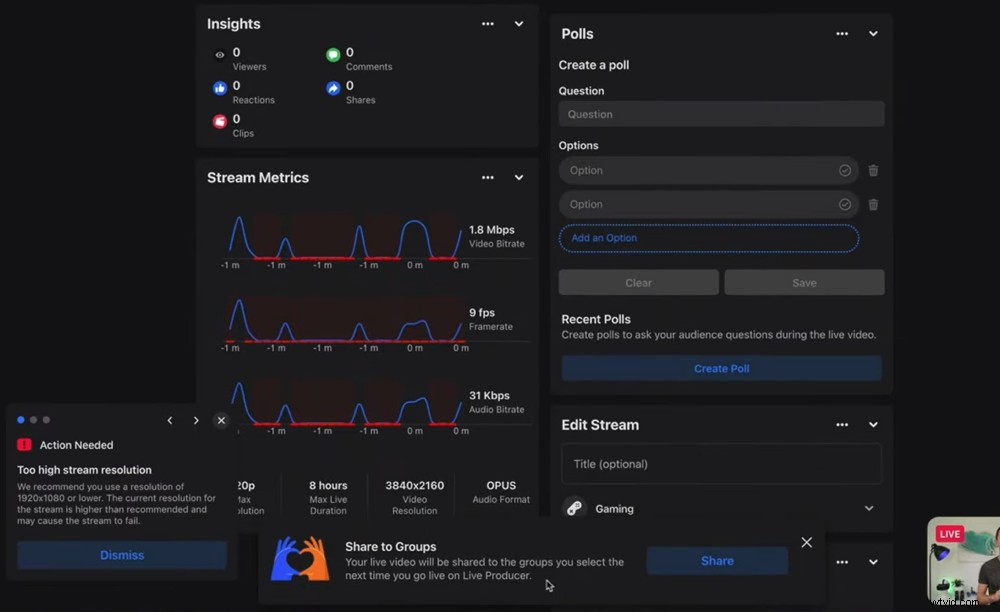The image size is (1000, 612).
Task: Collapse the Insights panel
Action: click(x=518, y=24)
